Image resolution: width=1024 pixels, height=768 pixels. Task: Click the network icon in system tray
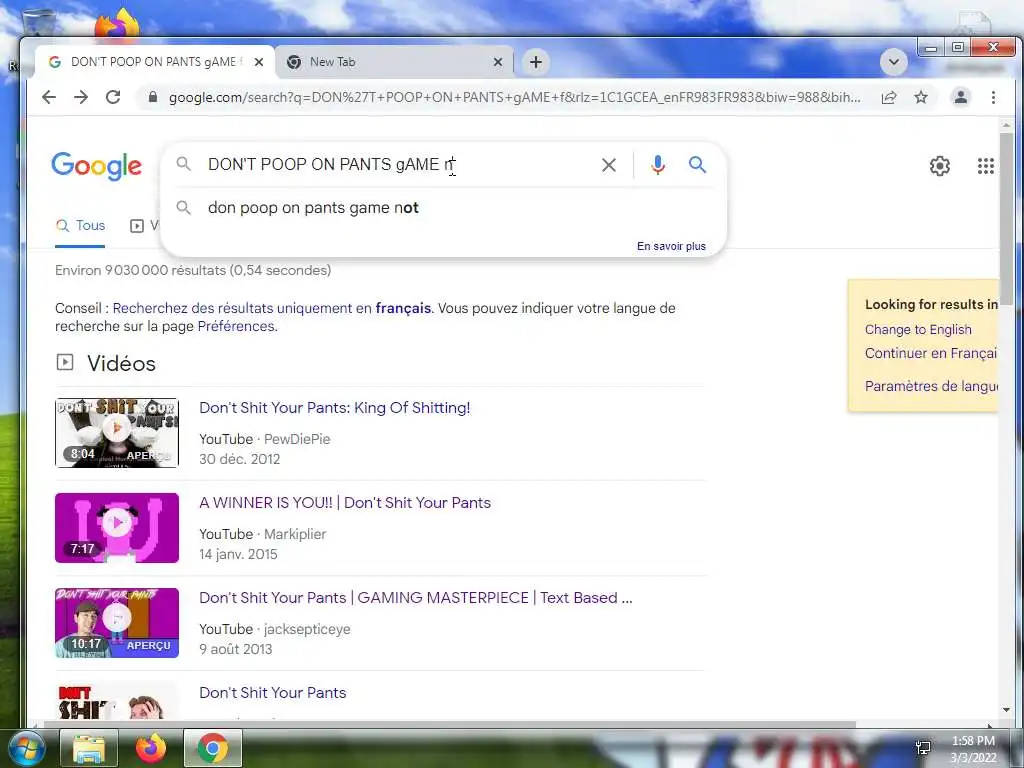(x=923, y=748)
